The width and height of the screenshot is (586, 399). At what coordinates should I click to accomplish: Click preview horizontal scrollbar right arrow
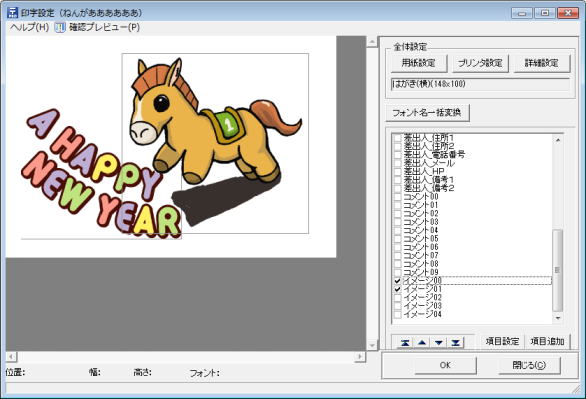click(x=360, y=356)
